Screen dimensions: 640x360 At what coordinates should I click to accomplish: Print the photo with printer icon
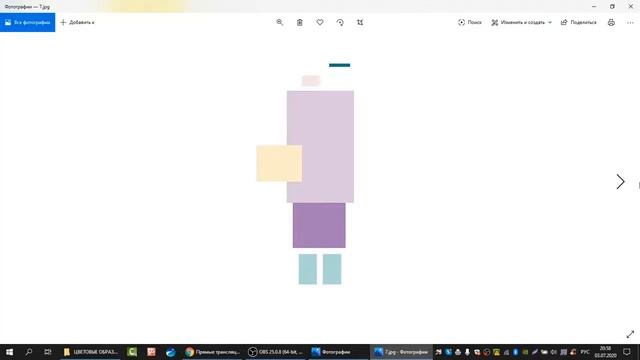pos(611,22)
